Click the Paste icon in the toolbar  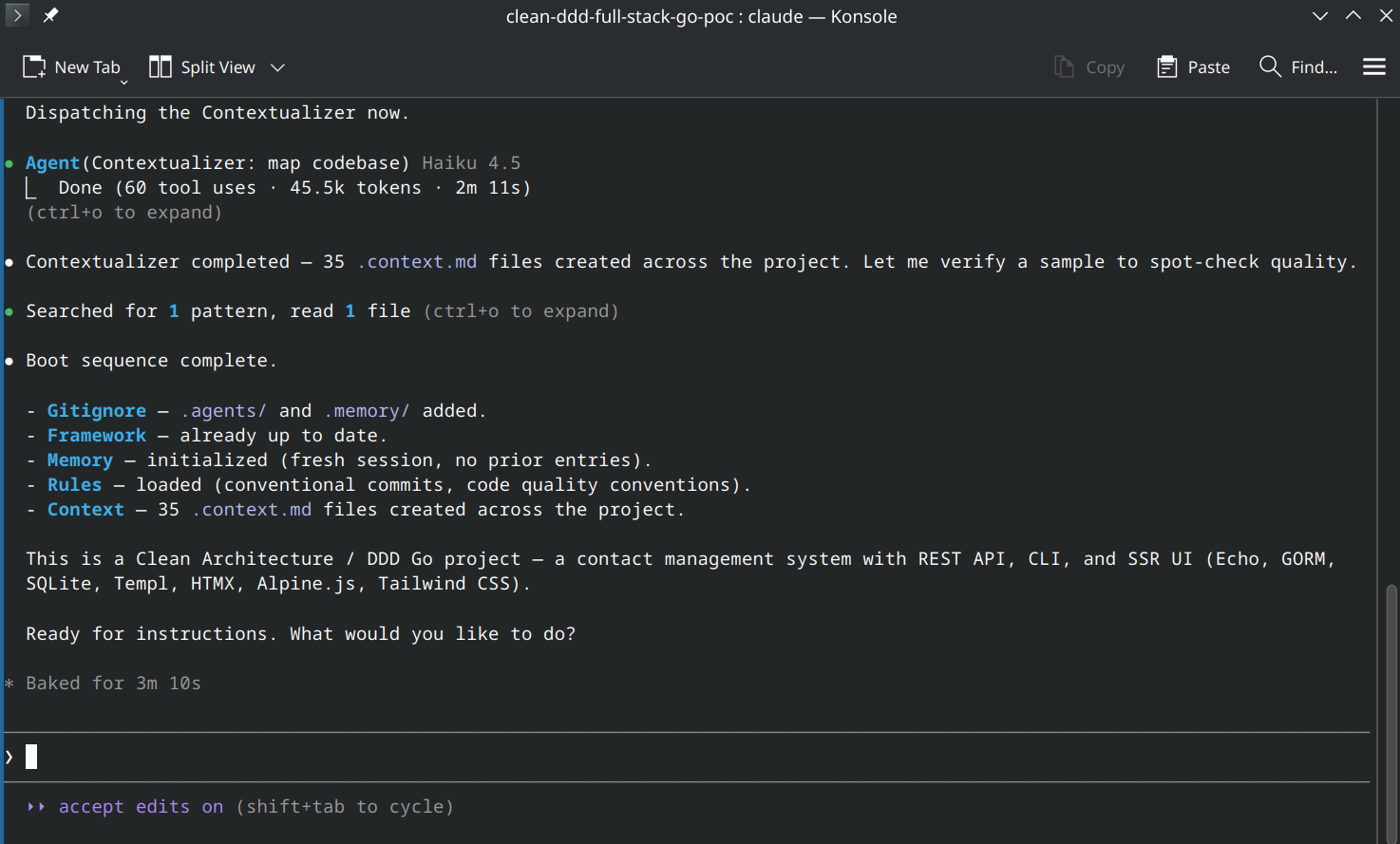point(1192,66)
